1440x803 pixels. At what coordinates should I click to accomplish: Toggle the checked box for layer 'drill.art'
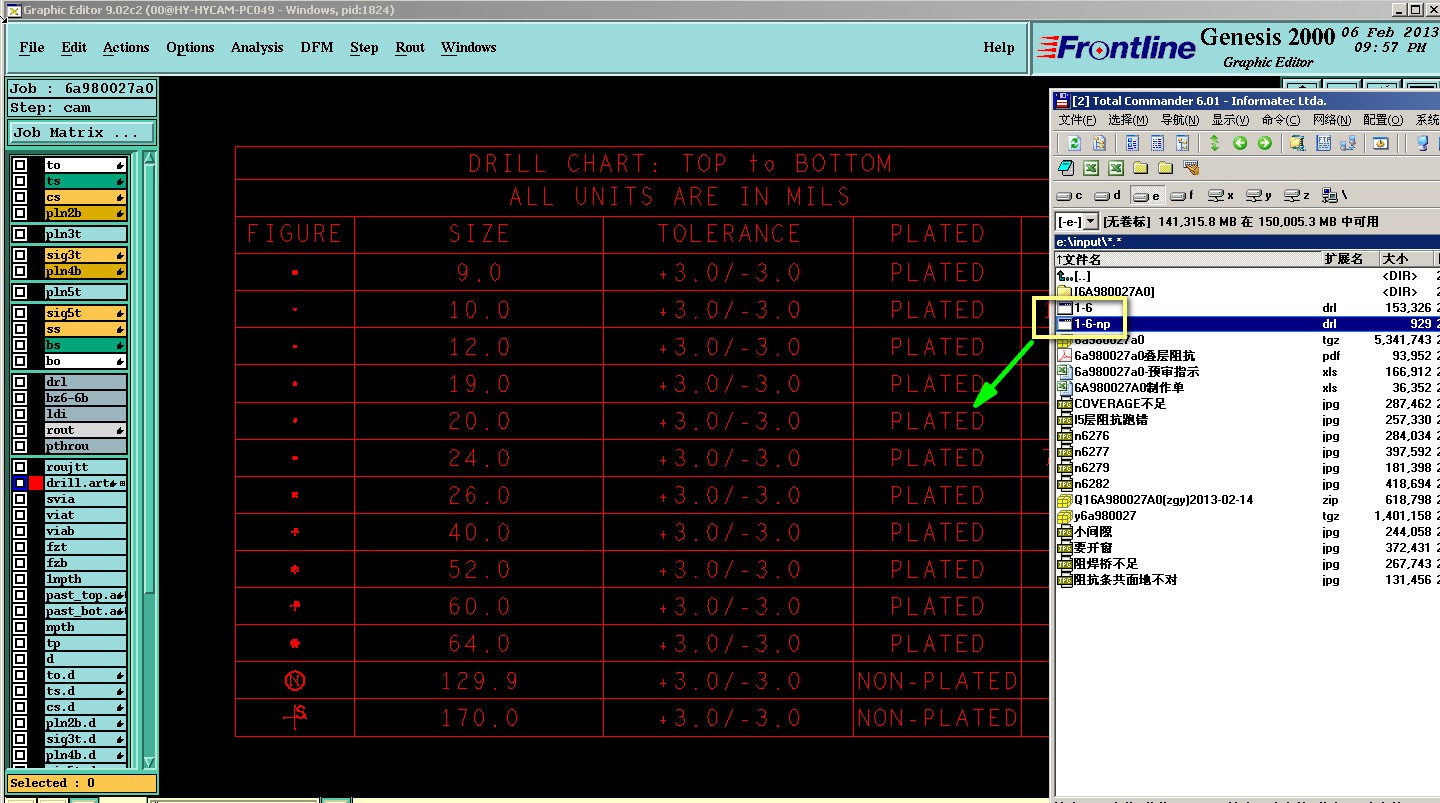20,483
